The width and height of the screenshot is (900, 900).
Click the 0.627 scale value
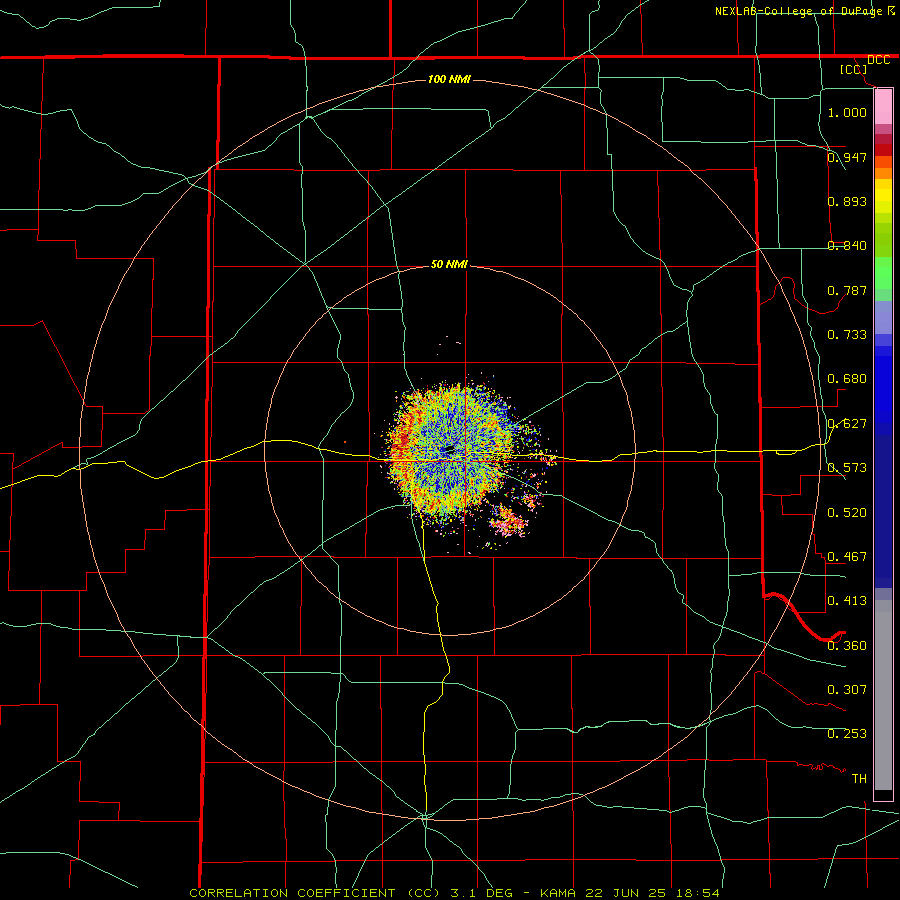pyautogui.click(x=847, y=424)
